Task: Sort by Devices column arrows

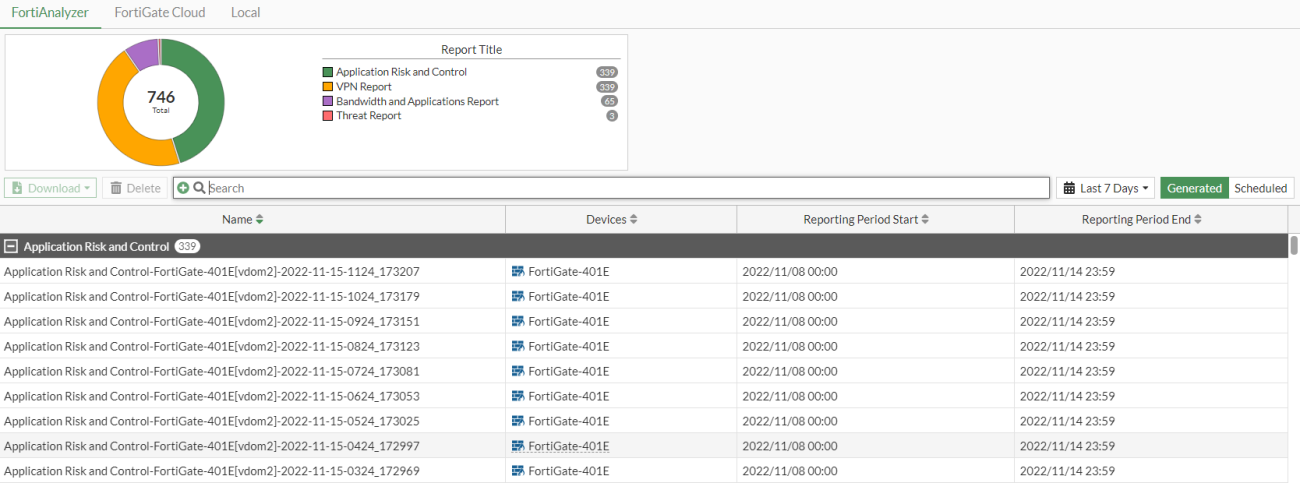Action: pos(633,219)
